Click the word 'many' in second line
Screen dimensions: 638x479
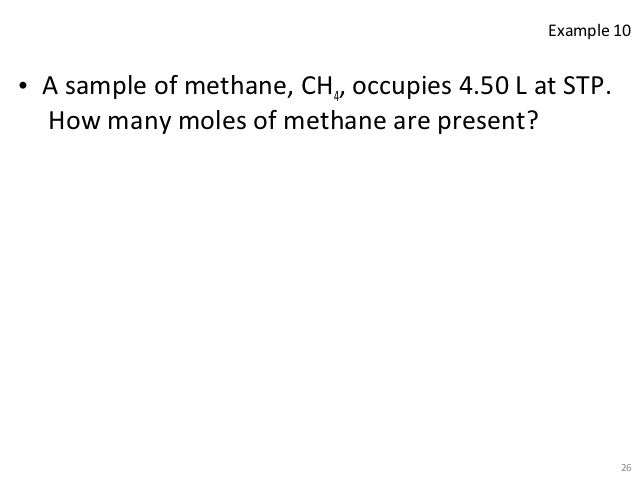pyautogui.click(x=139, y=122)
